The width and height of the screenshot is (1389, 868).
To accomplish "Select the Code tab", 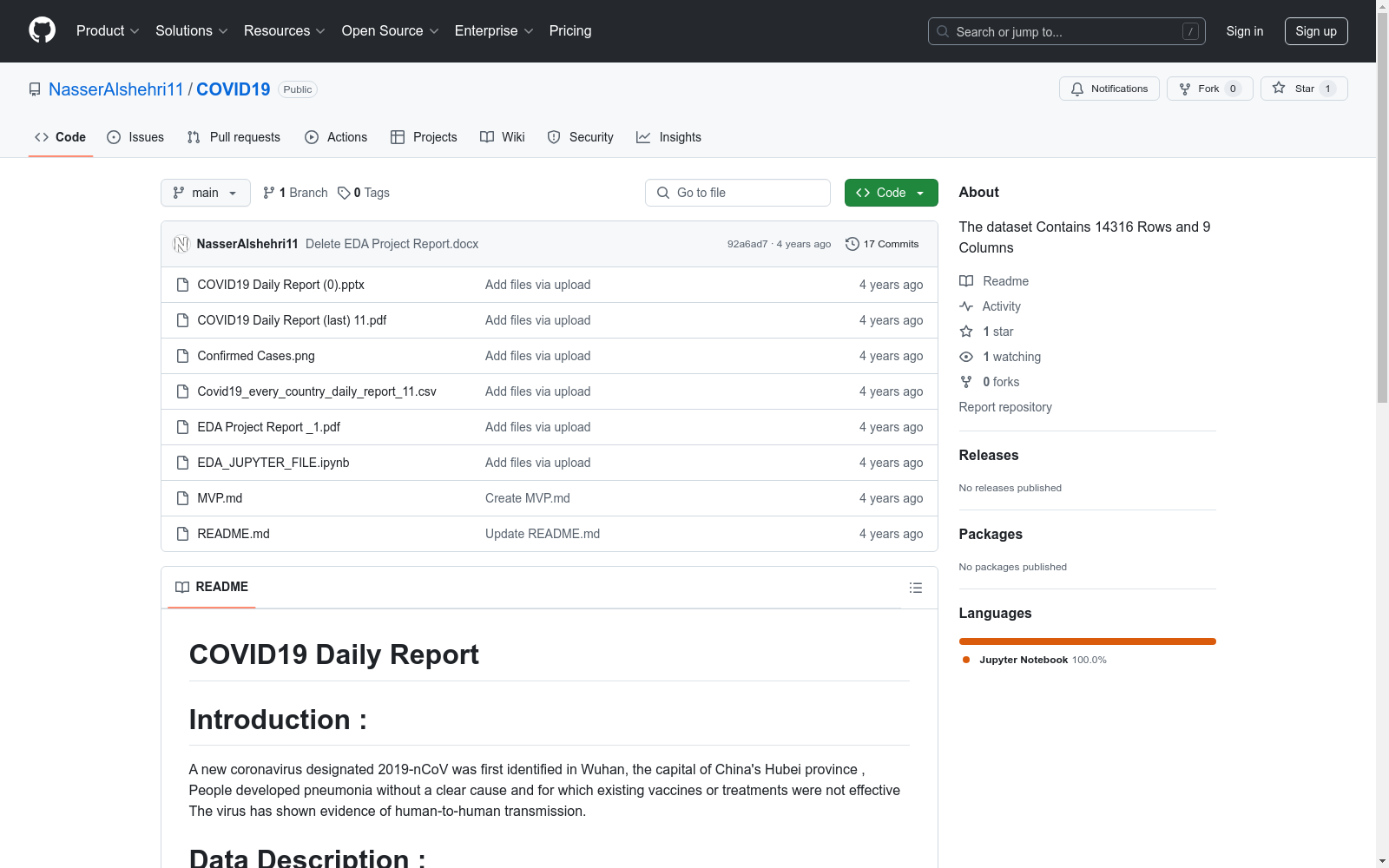I will coord(61,137).
